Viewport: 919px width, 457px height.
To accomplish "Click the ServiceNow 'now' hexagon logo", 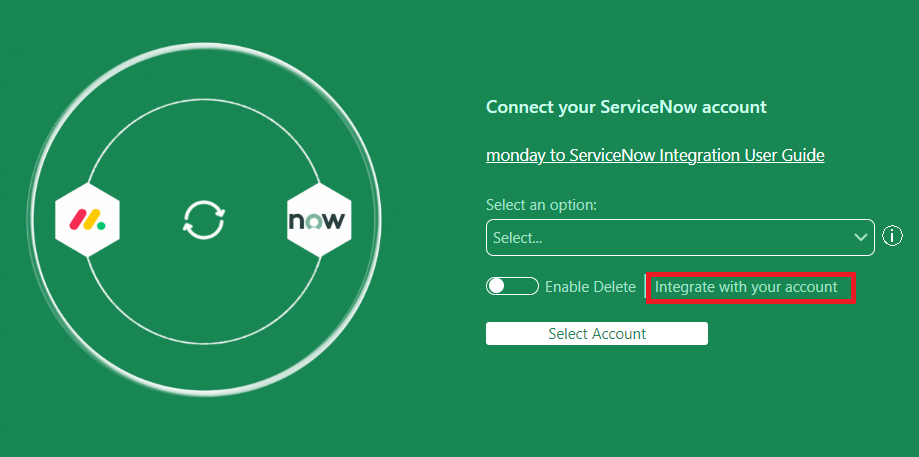I will coord(319,220).
